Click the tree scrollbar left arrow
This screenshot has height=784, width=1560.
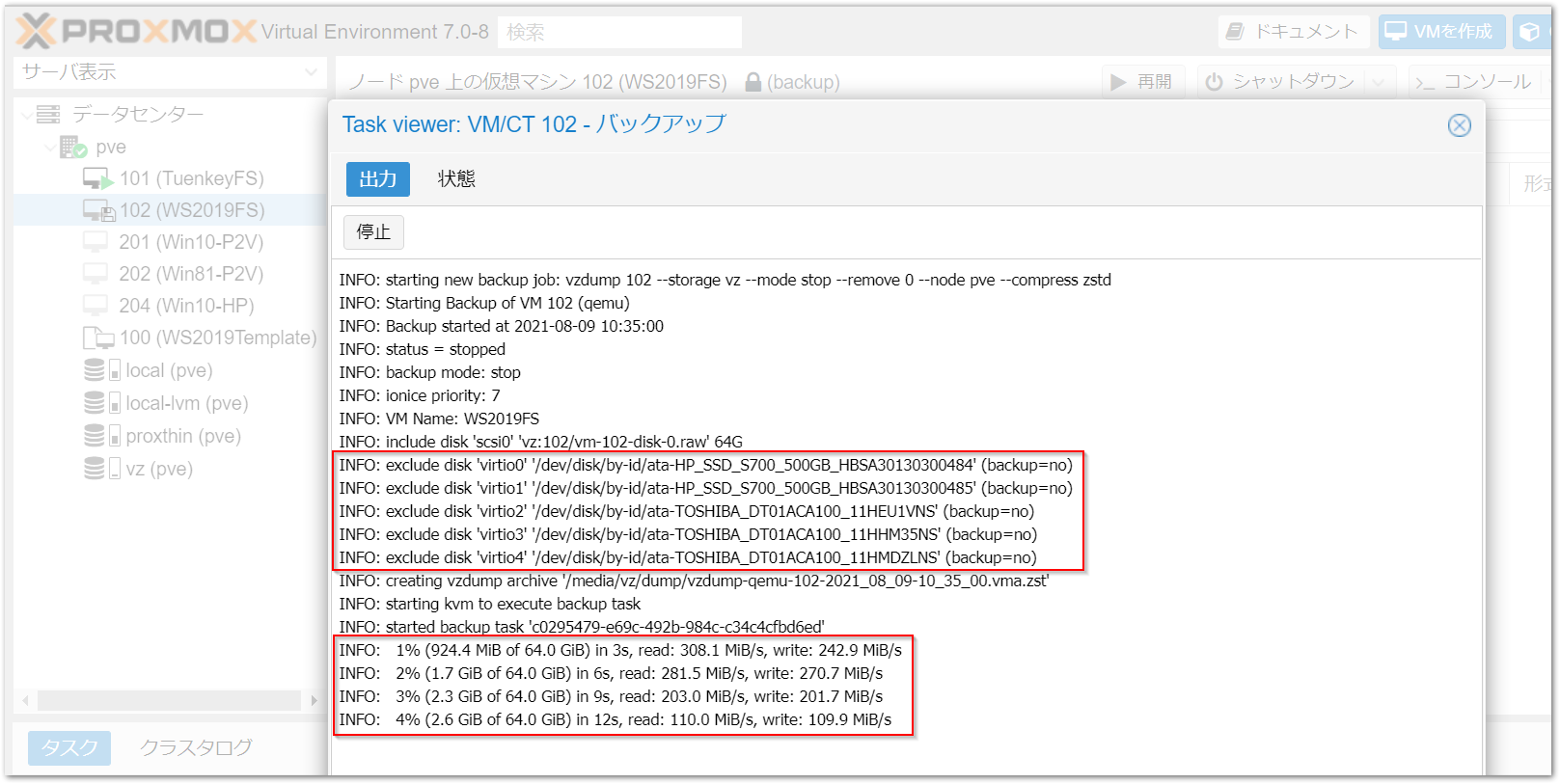(x=25, y=701)
